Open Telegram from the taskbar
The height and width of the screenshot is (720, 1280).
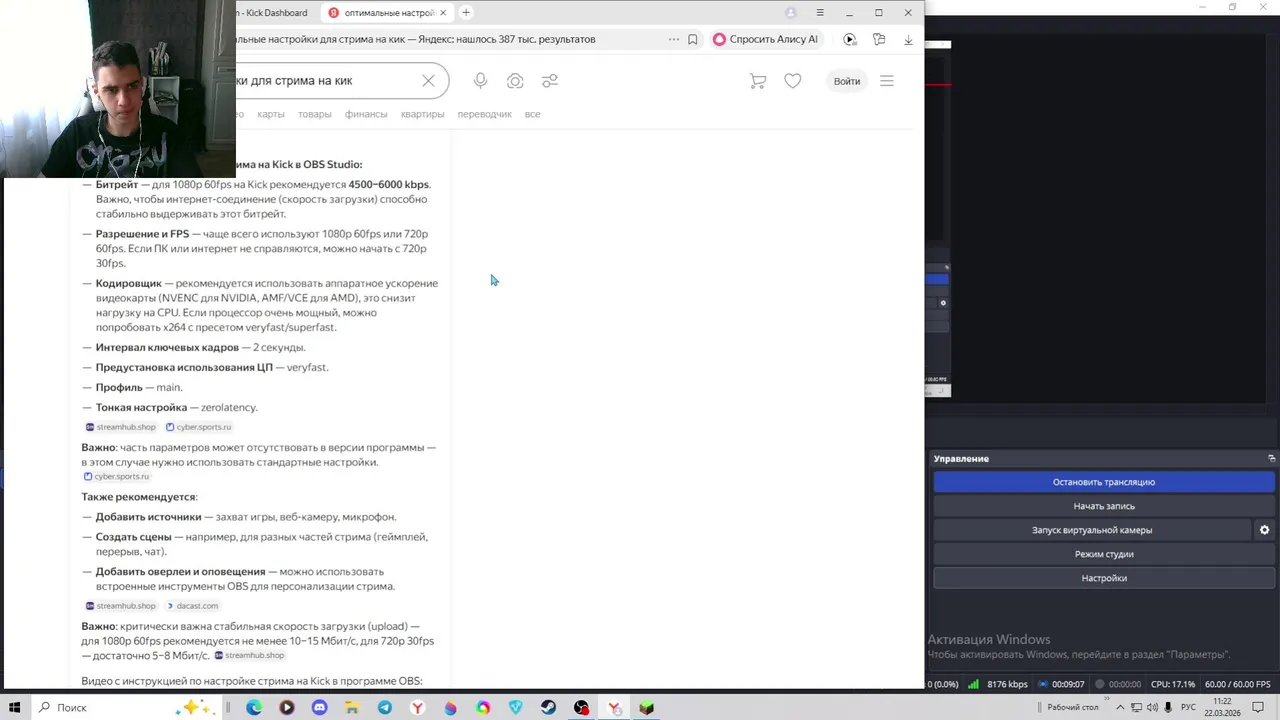pyautogui.click(x=384, y=708)
